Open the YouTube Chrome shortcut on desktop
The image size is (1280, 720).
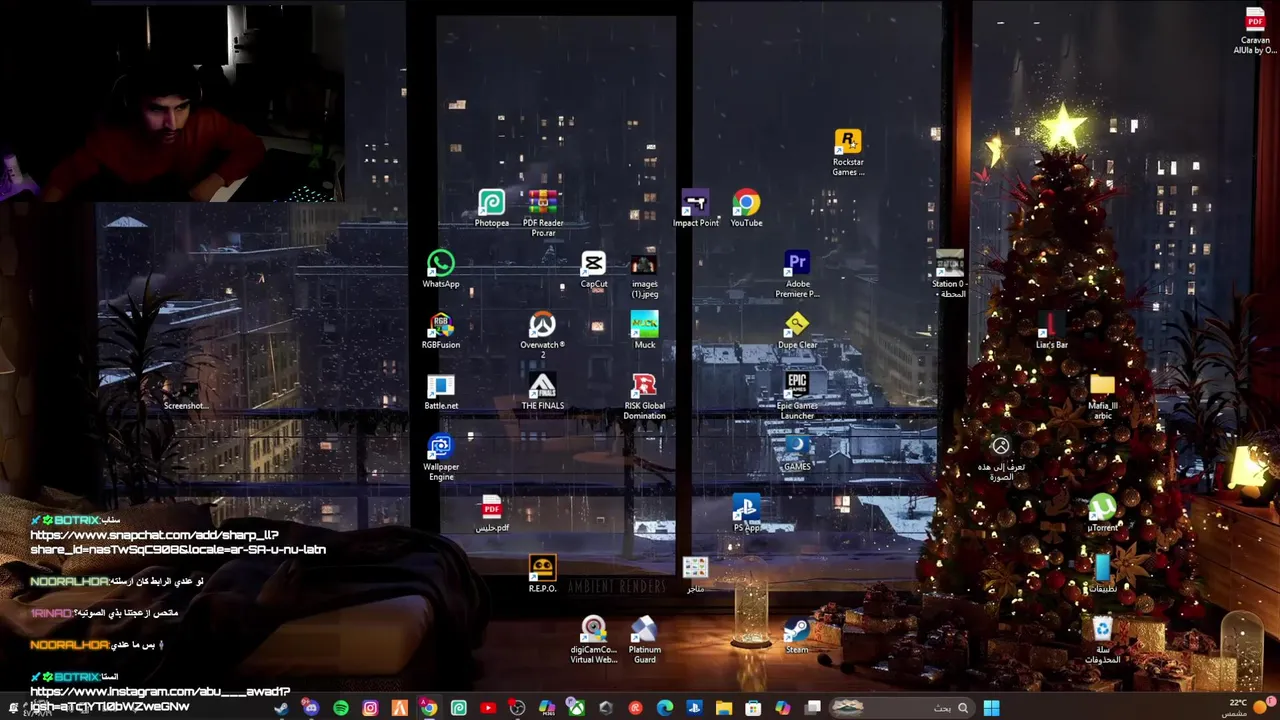(746, 209)
